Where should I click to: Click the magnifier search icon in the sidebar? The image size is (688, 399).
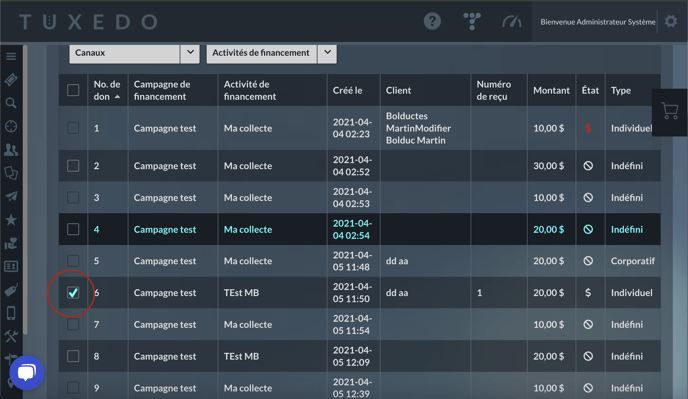click(x=11, y=103)
